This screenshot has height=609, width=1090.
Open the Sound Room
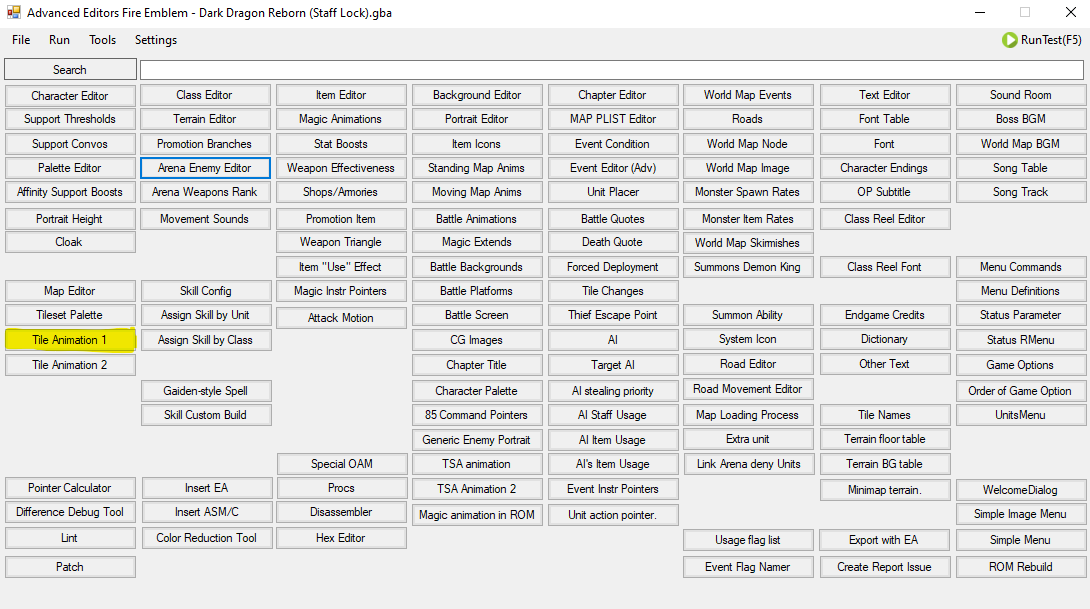point(1020,95)
